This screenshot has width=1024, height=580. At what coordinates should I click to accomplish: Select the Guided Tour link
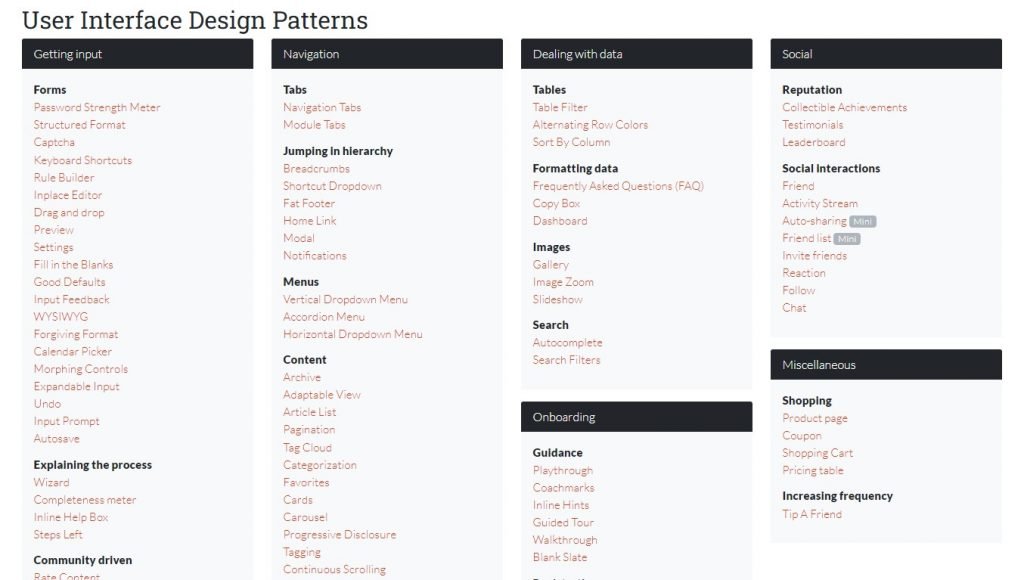pyautogui.click(x=563, y=522)
